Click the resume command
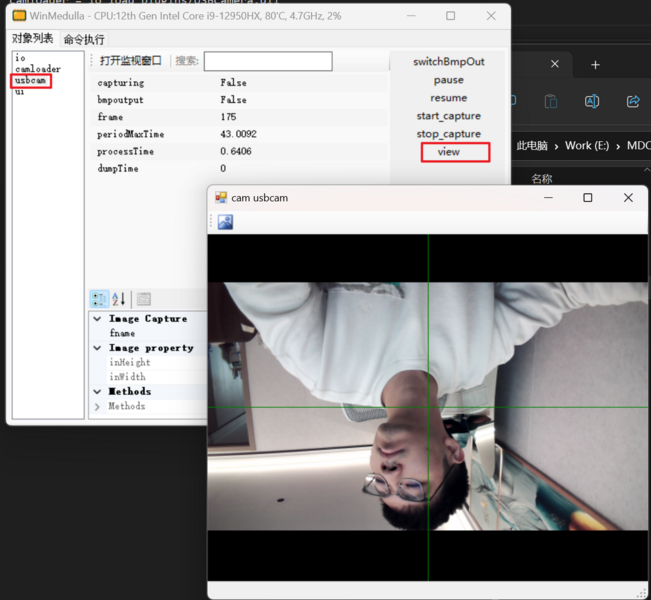 [448, 98]
